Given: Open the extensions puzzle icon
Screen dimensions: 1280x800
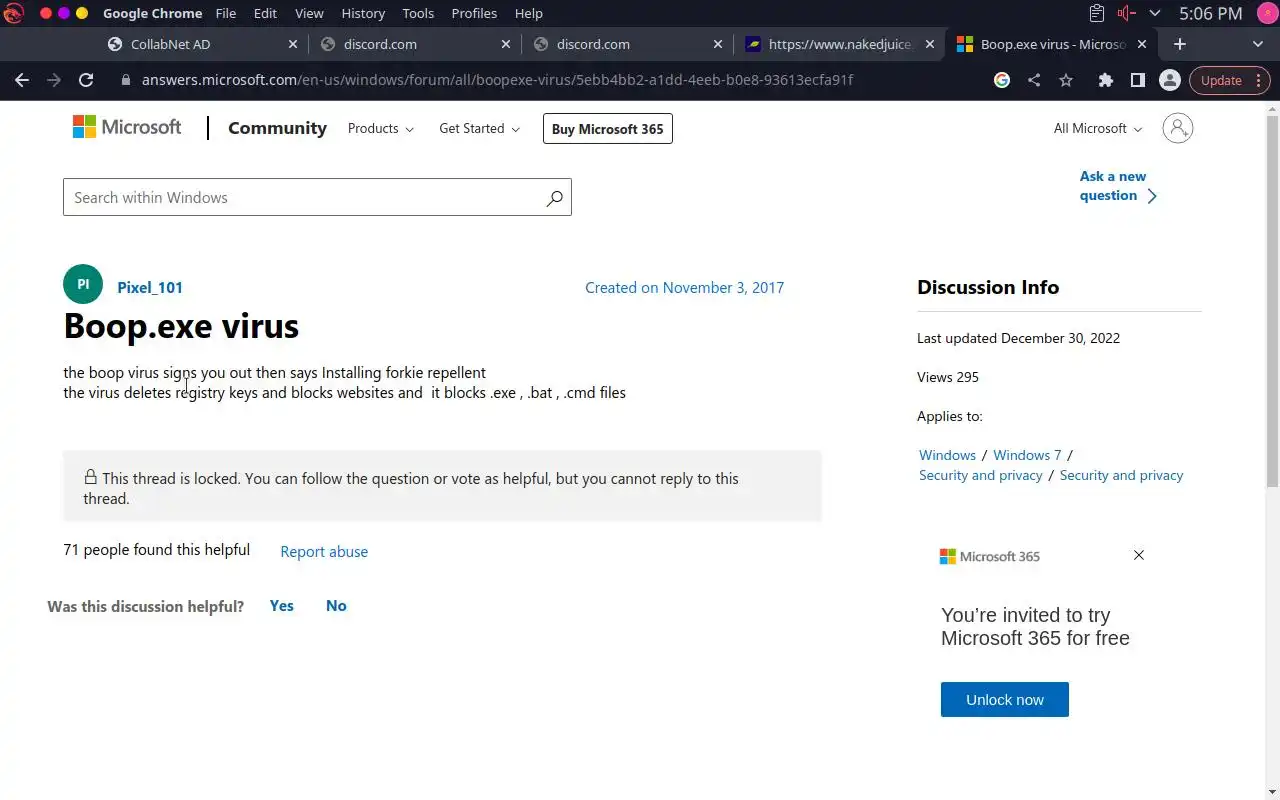Looking at the screenshot, I should [1105, 80].
